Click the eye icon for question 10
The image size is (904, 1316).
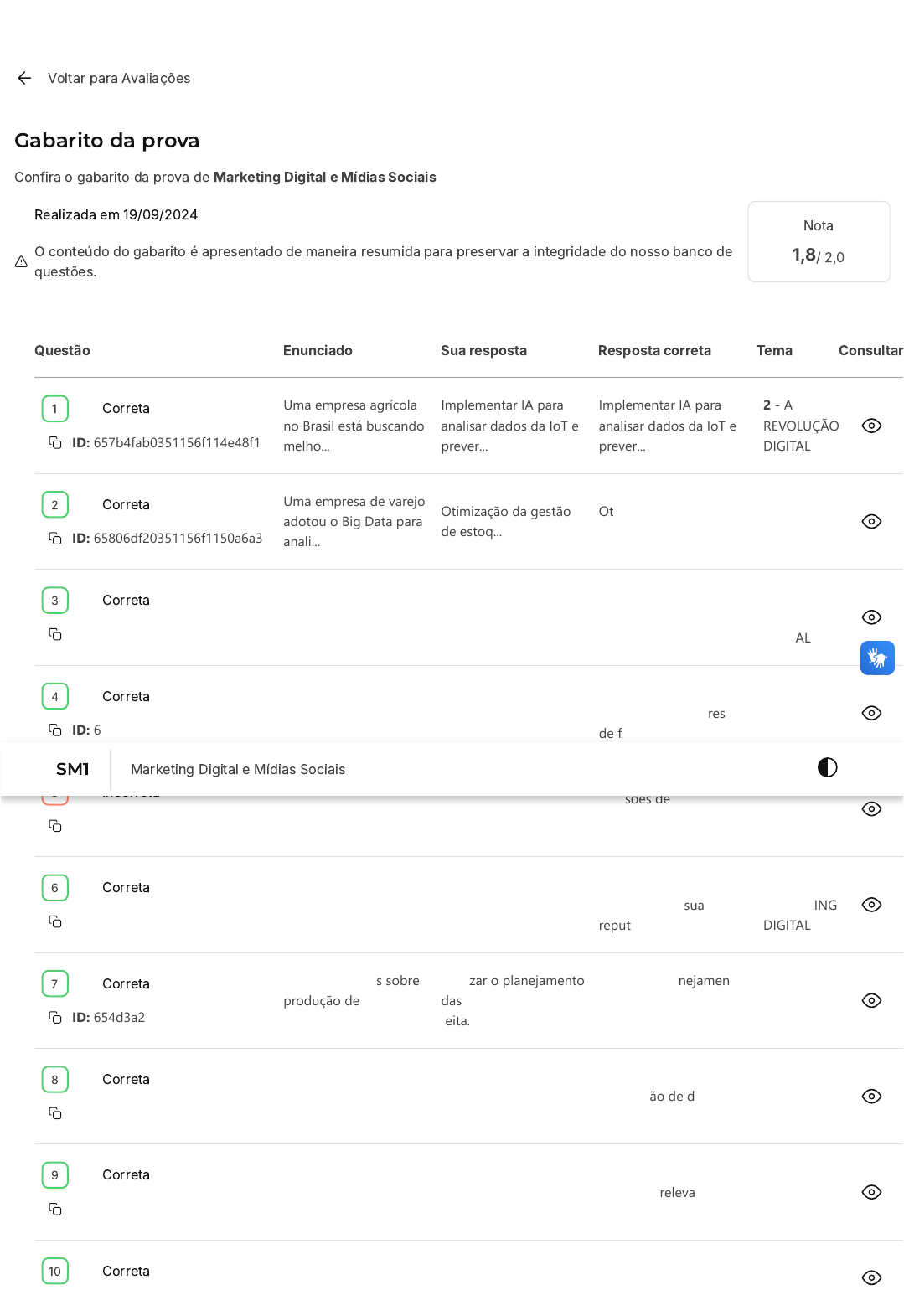(x=871, y=1277)
